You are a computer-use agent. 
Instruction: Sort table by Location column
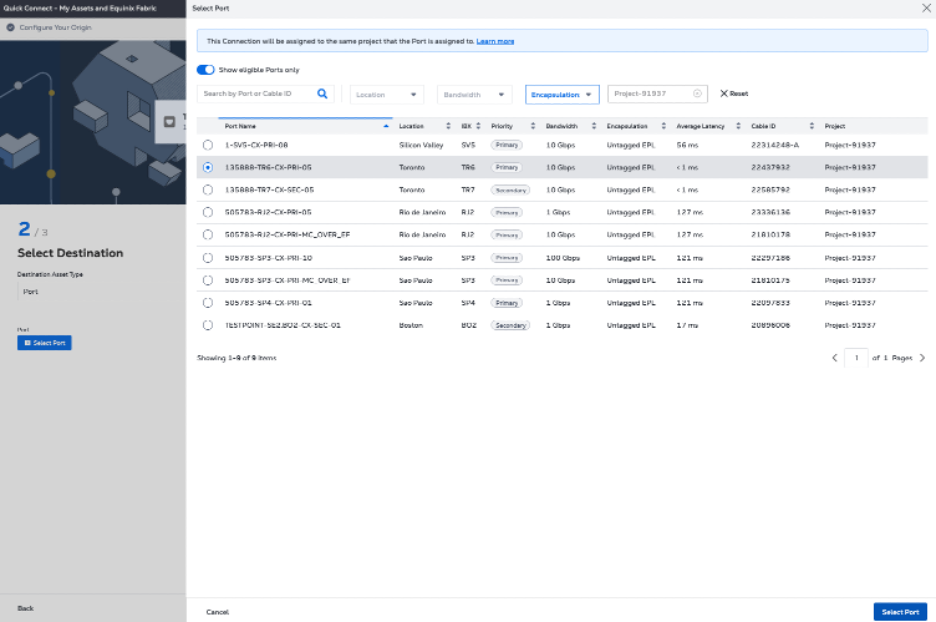(448, 126)
